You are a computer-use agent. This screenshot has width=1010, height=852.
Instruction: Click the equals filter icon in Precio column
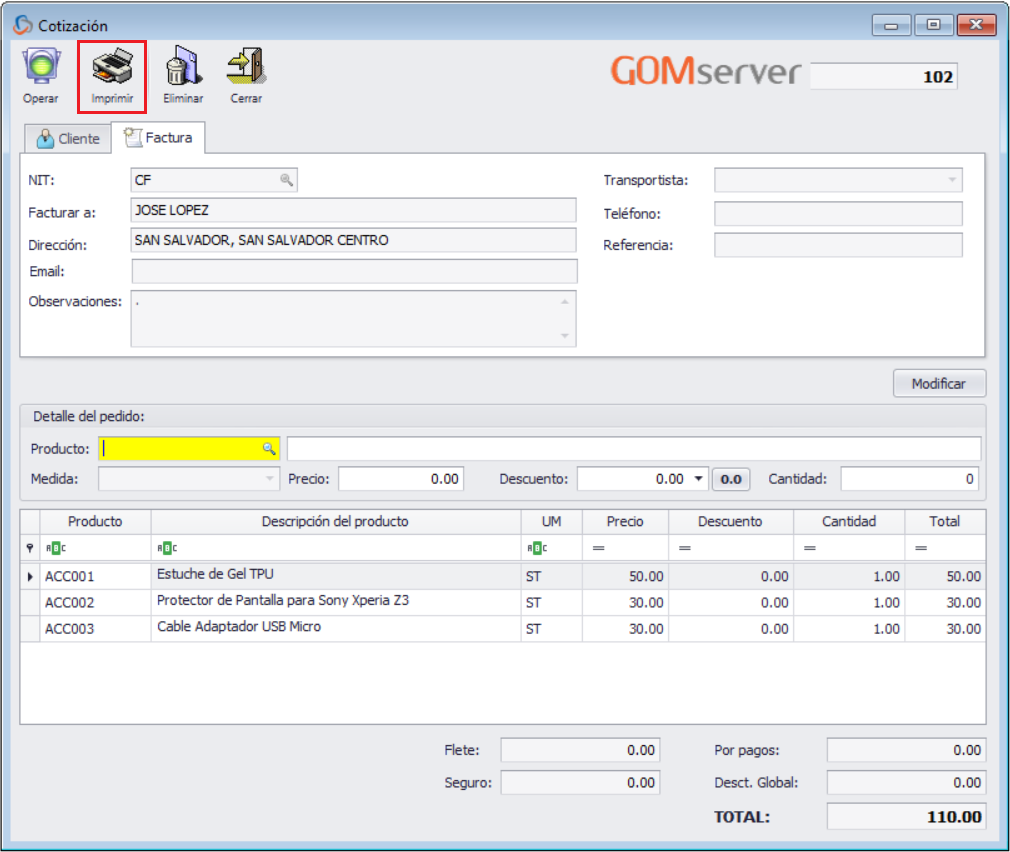coord(601,549)
